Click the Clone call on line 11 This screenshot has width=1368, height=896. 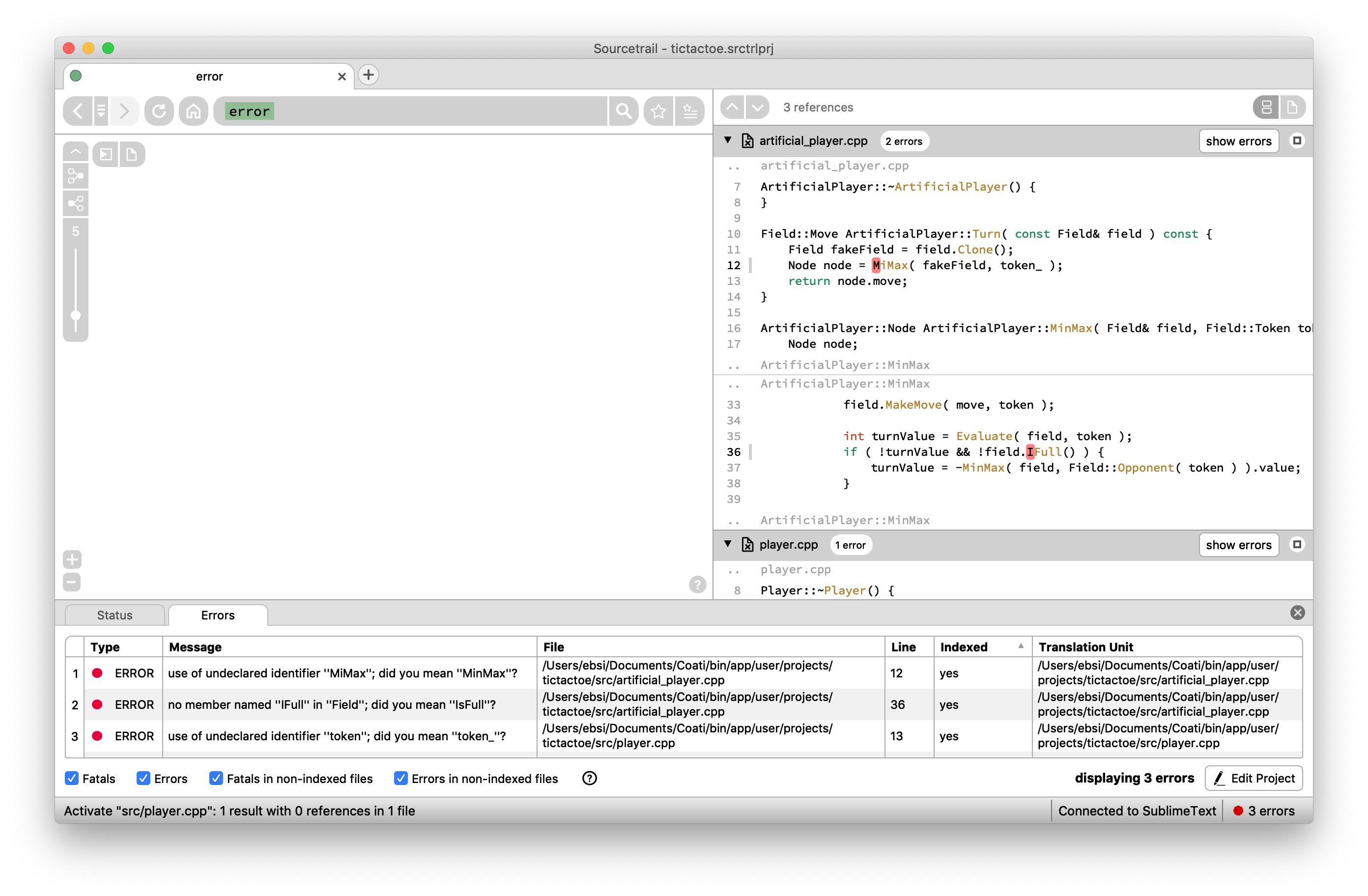[975, 250]
